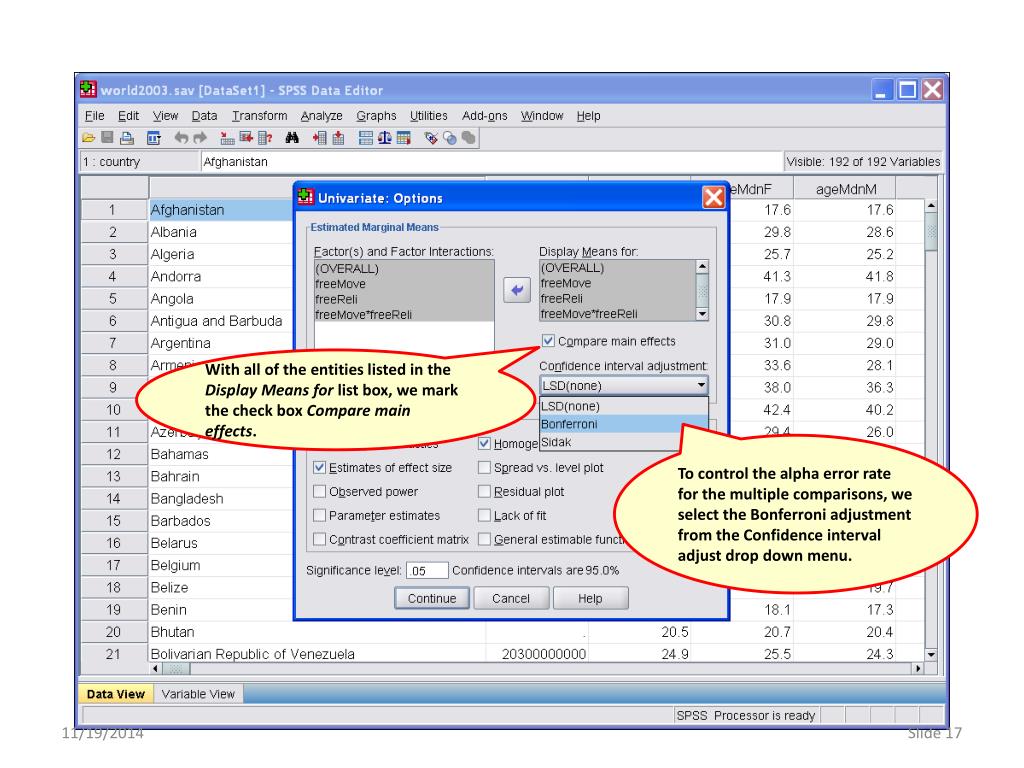Click the data grid vertical scroll-up arrow
This screenshot has width=1024, height=768.
click(931, 206)
